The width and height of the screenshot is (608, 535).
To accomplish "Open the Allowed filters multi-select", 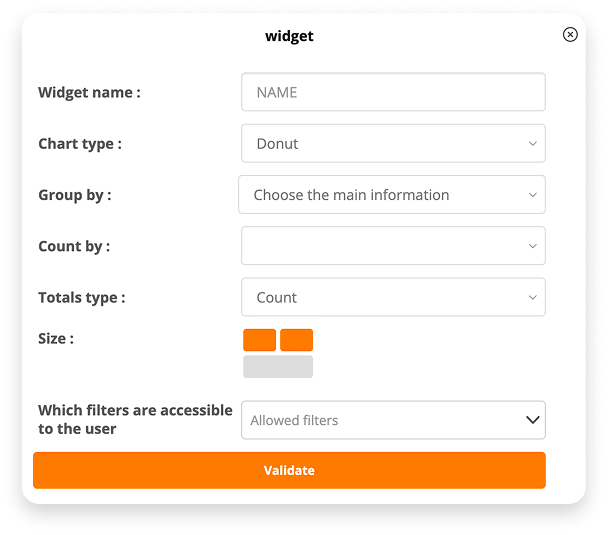I will click(393, 420).
